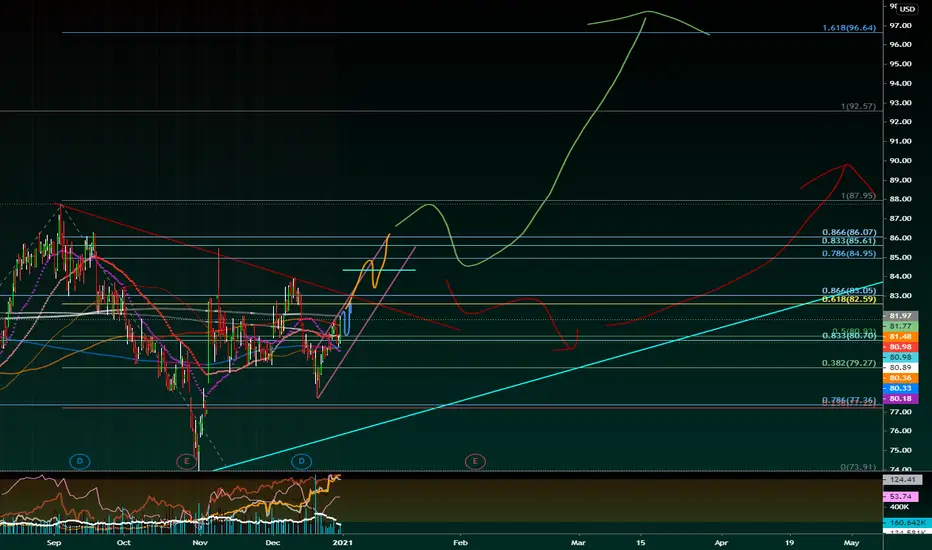Click the short cyan horizontal line near 84
The image size is (932, 550).
pos(379,270)
